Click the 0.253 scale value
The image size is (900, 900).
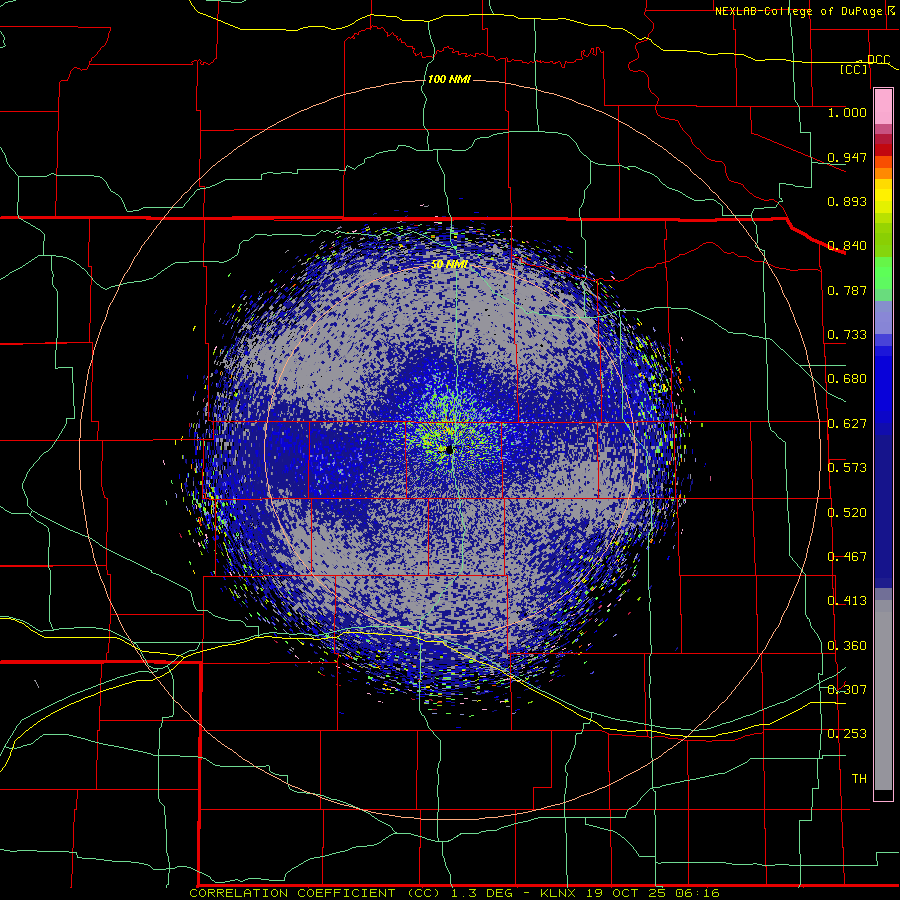pos(847,734)
